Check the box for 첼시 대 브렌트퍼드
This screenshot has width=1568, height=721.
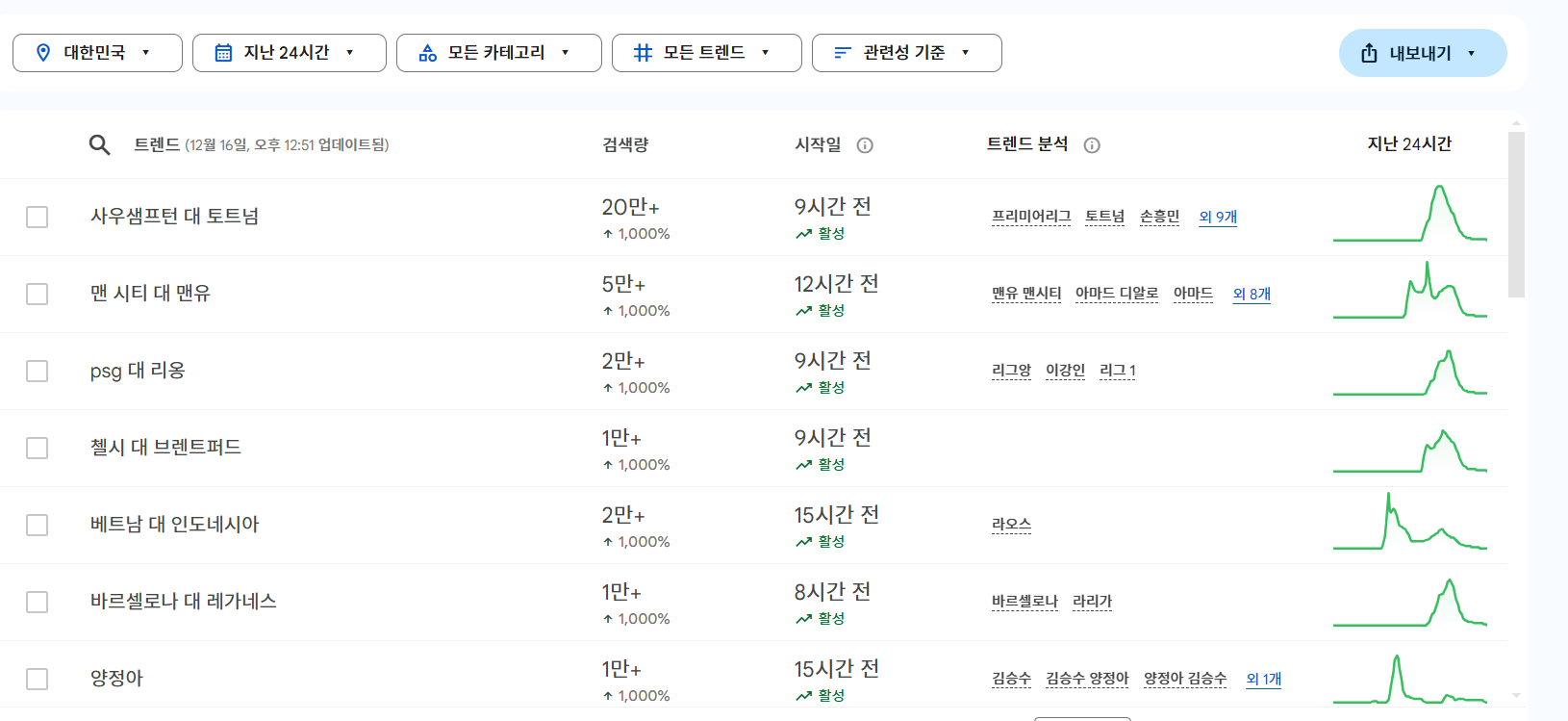[38, 448]
